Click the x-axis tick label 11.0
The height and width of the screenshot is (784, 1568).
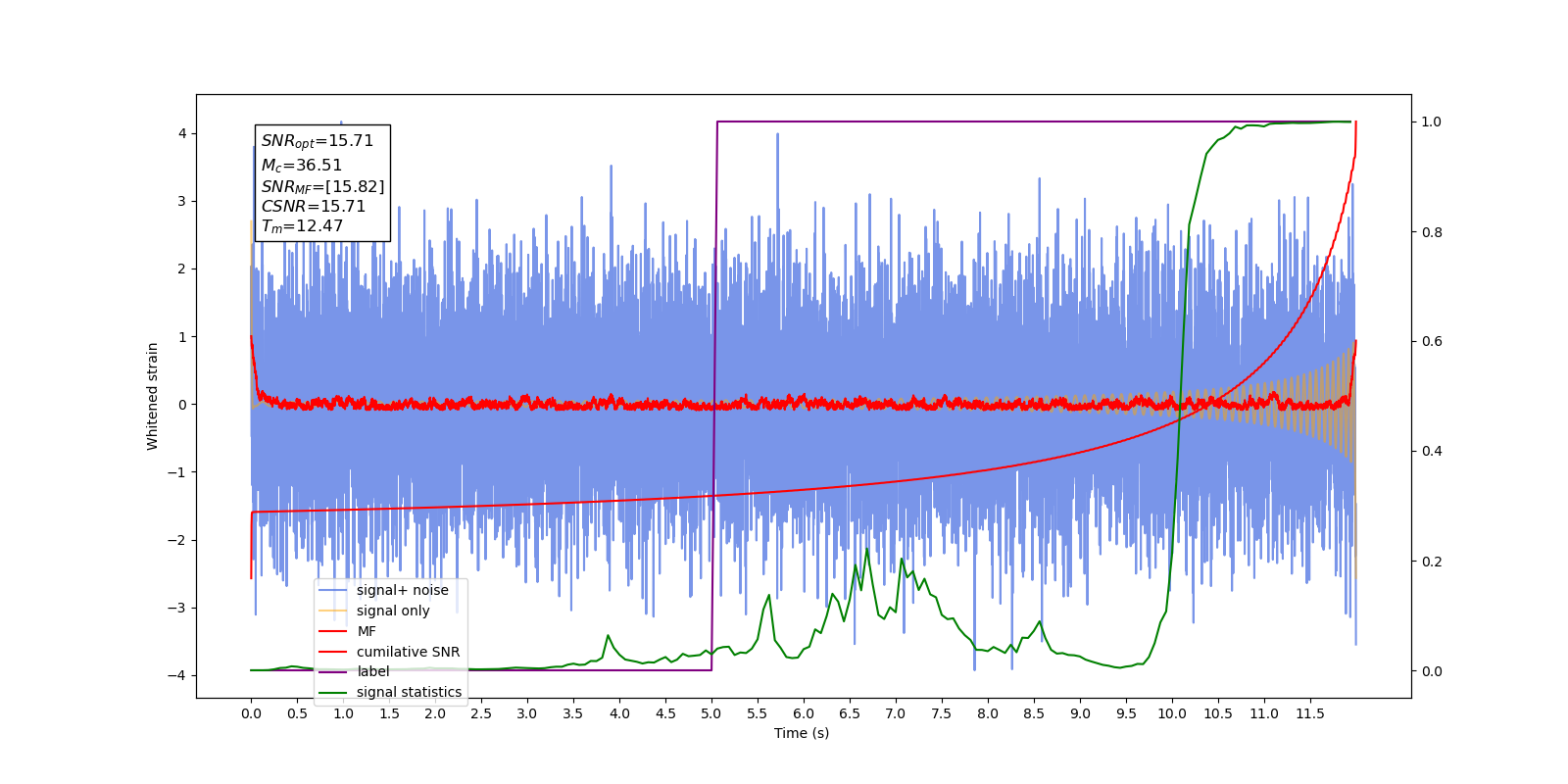click(x=1264, y=713)
